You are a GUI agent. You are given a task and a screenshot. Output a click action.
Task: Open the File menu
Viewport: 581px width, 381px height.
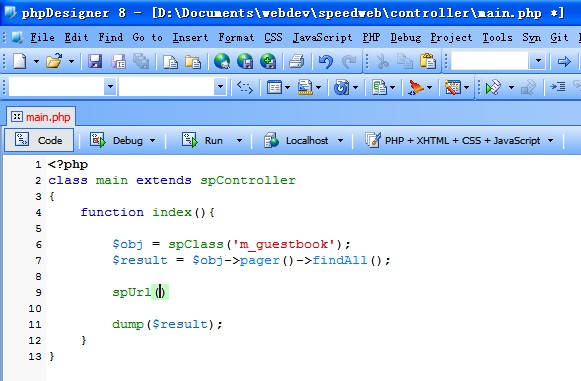coord(42,37)
